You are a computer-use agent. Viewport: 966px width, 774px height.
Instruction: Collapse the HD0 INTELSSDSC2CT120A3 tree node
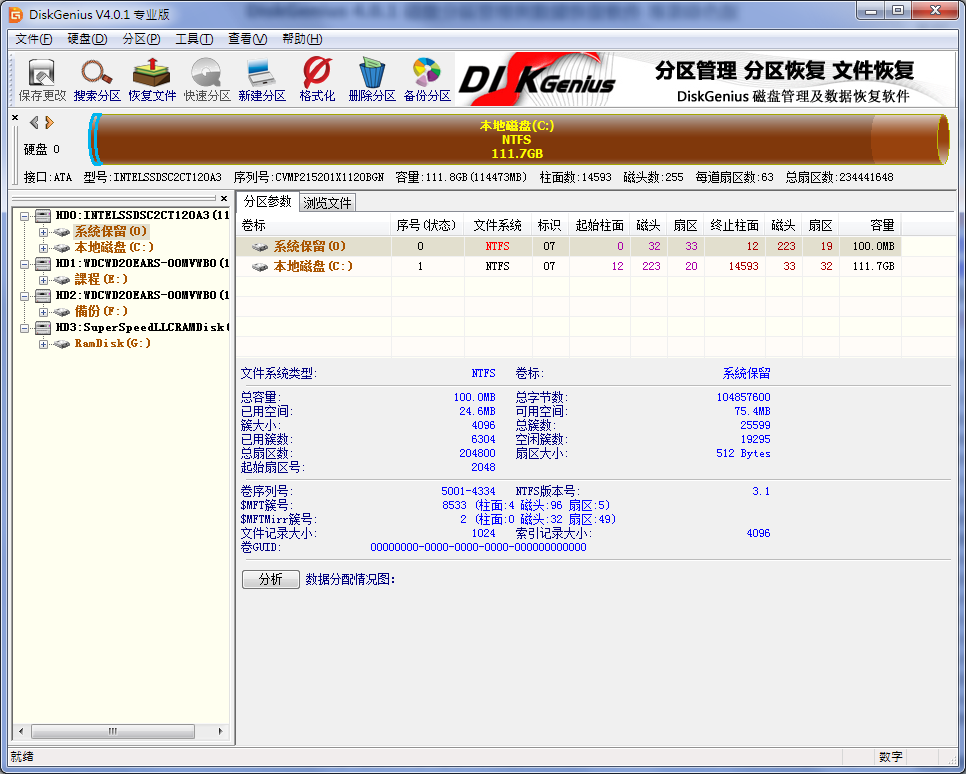(x=25, y=216)
